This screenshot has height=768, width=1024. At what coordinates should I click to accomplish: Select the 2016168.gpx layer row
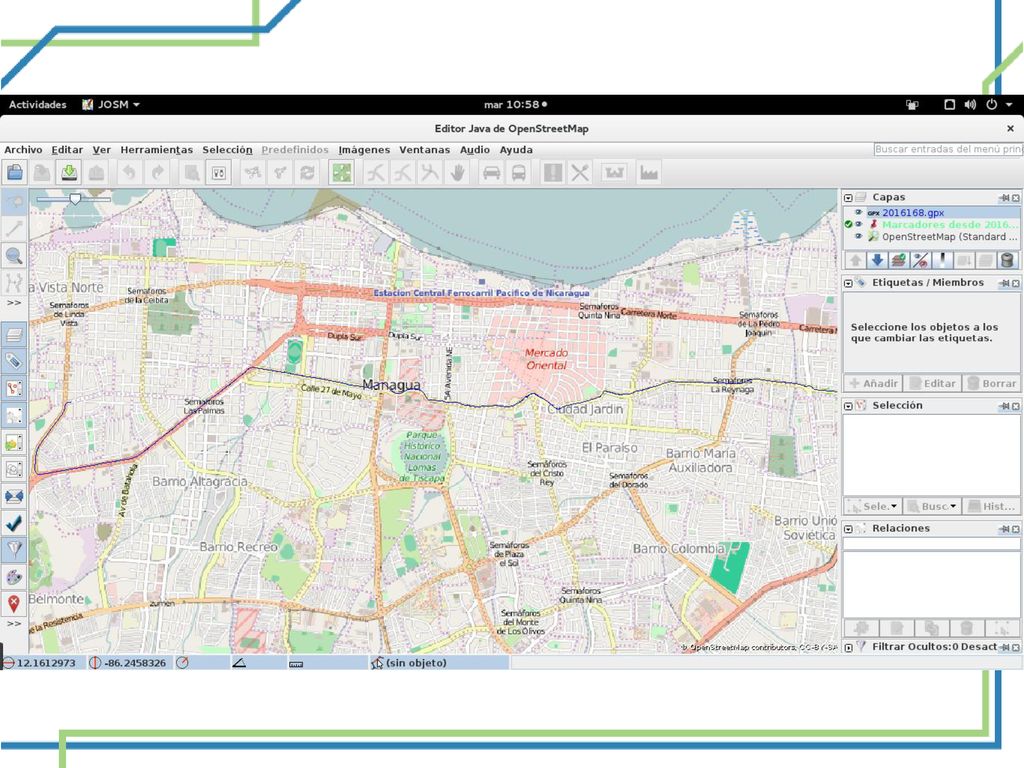[932, 212]
